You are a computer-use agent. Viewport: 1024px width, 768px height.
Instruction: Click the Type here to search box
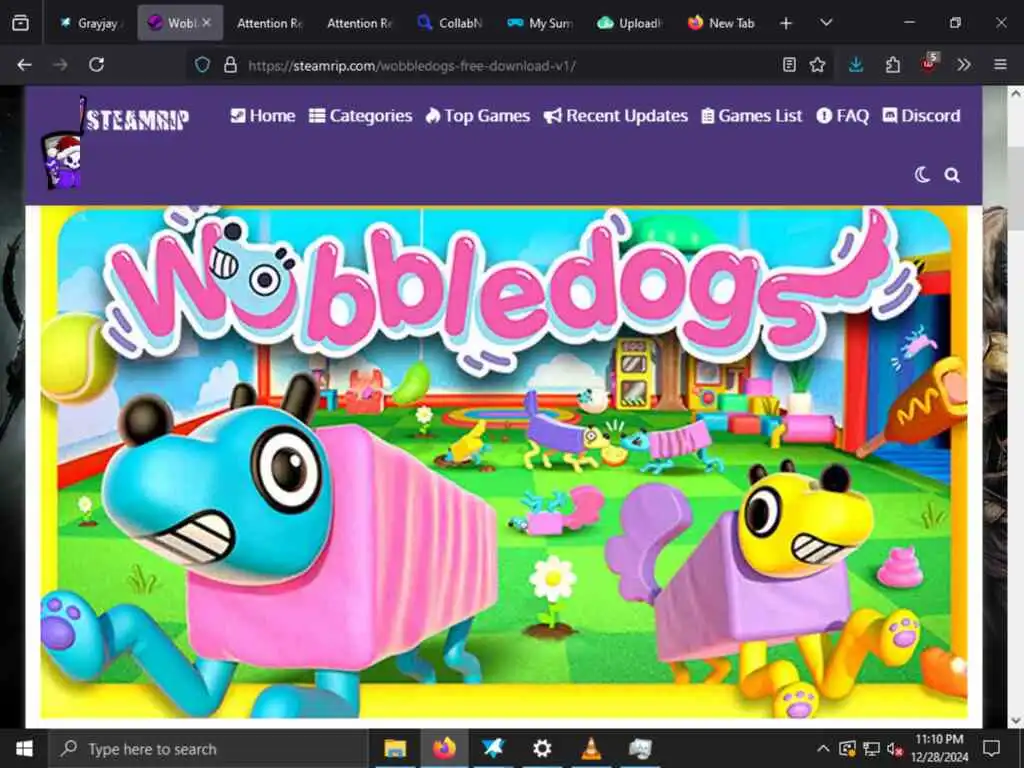(209, 749)
